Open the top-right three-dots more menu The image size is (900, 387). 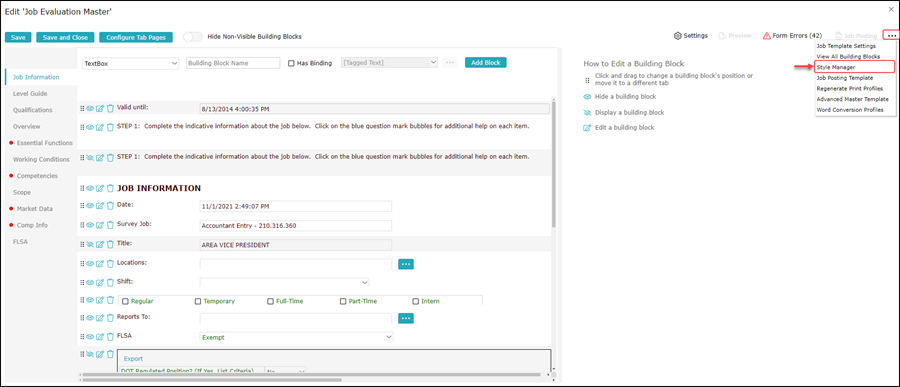coord(891,36)
